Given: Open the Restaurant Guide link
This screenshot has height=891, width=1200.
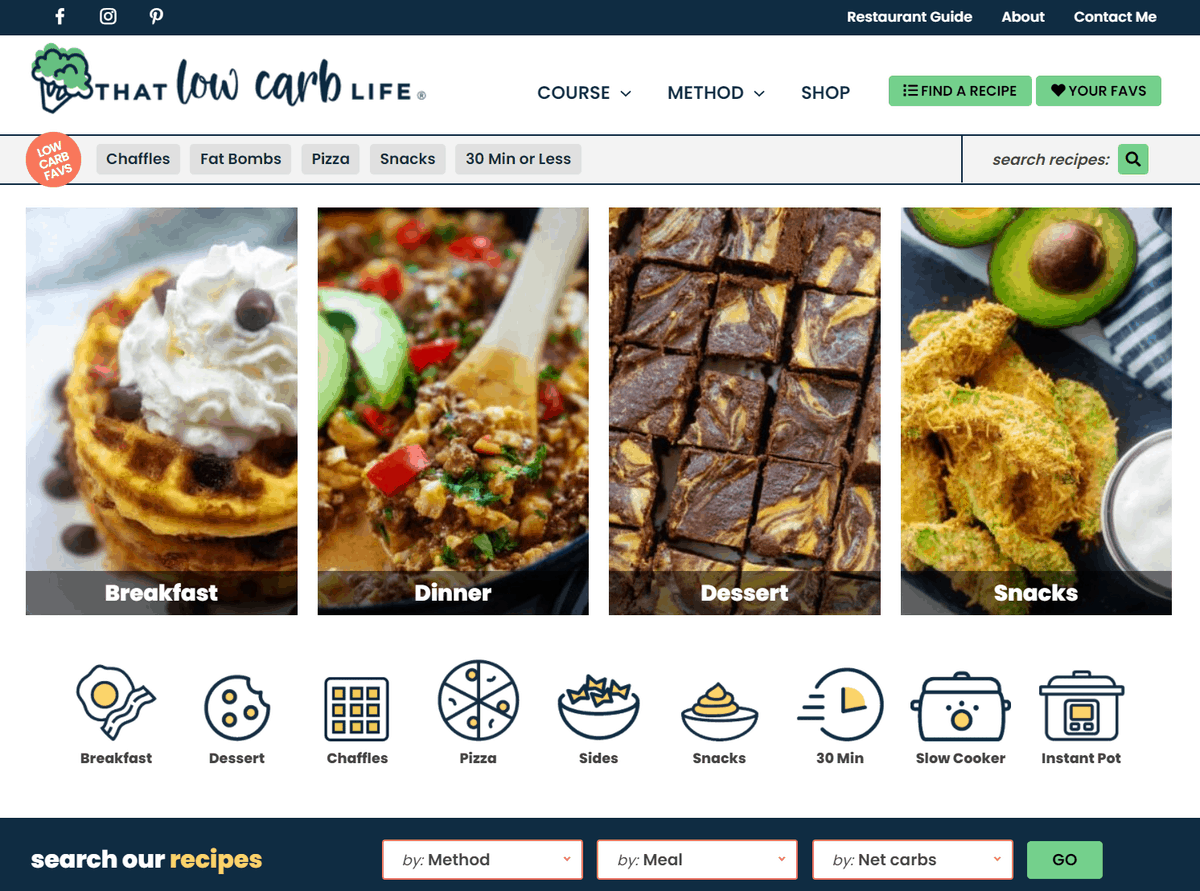Looking at the screenshot, I should (x=909, y=17).
